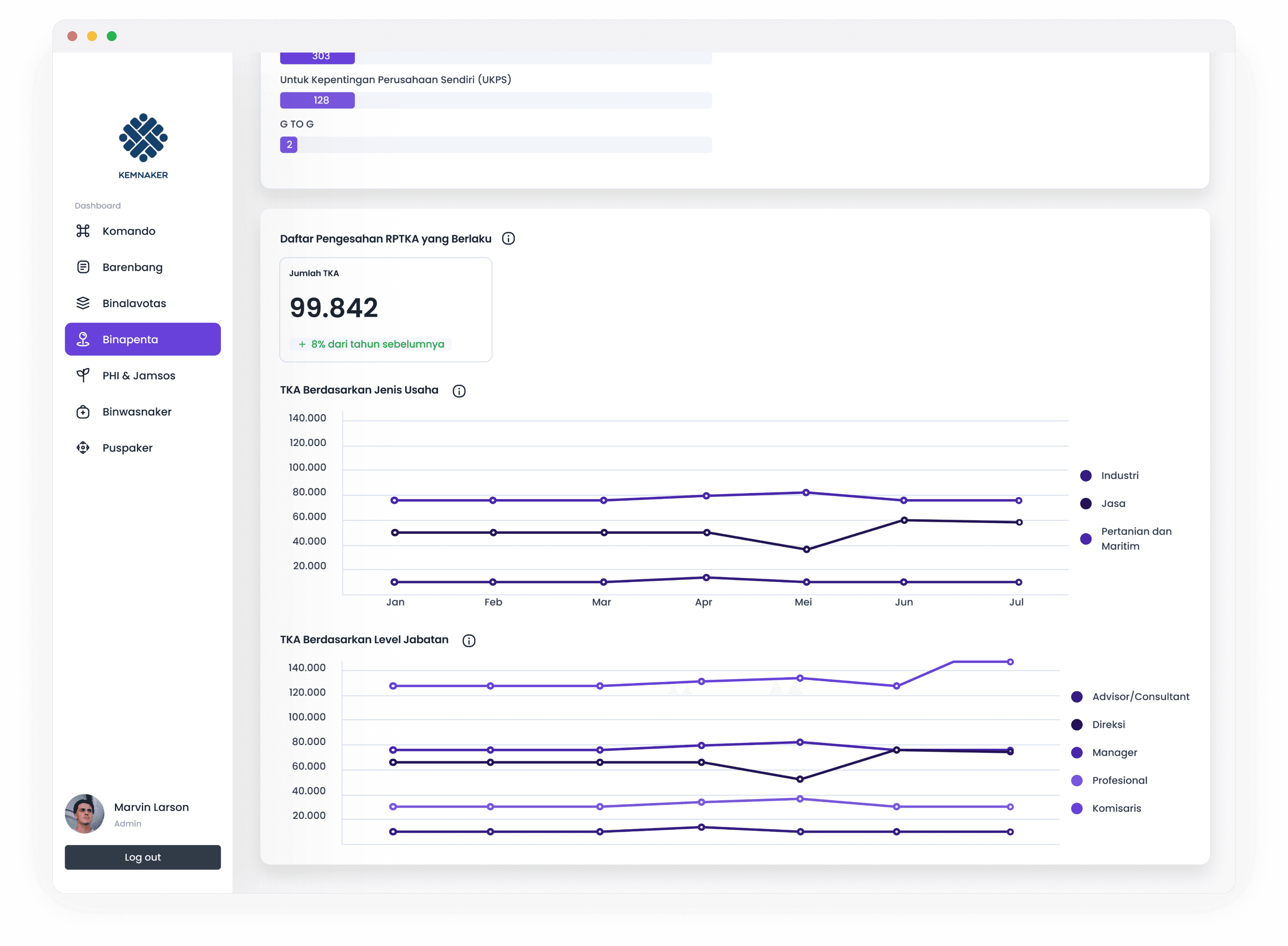
Task: Click the Komisaris legend label
Action: (x=1116, y=808)
